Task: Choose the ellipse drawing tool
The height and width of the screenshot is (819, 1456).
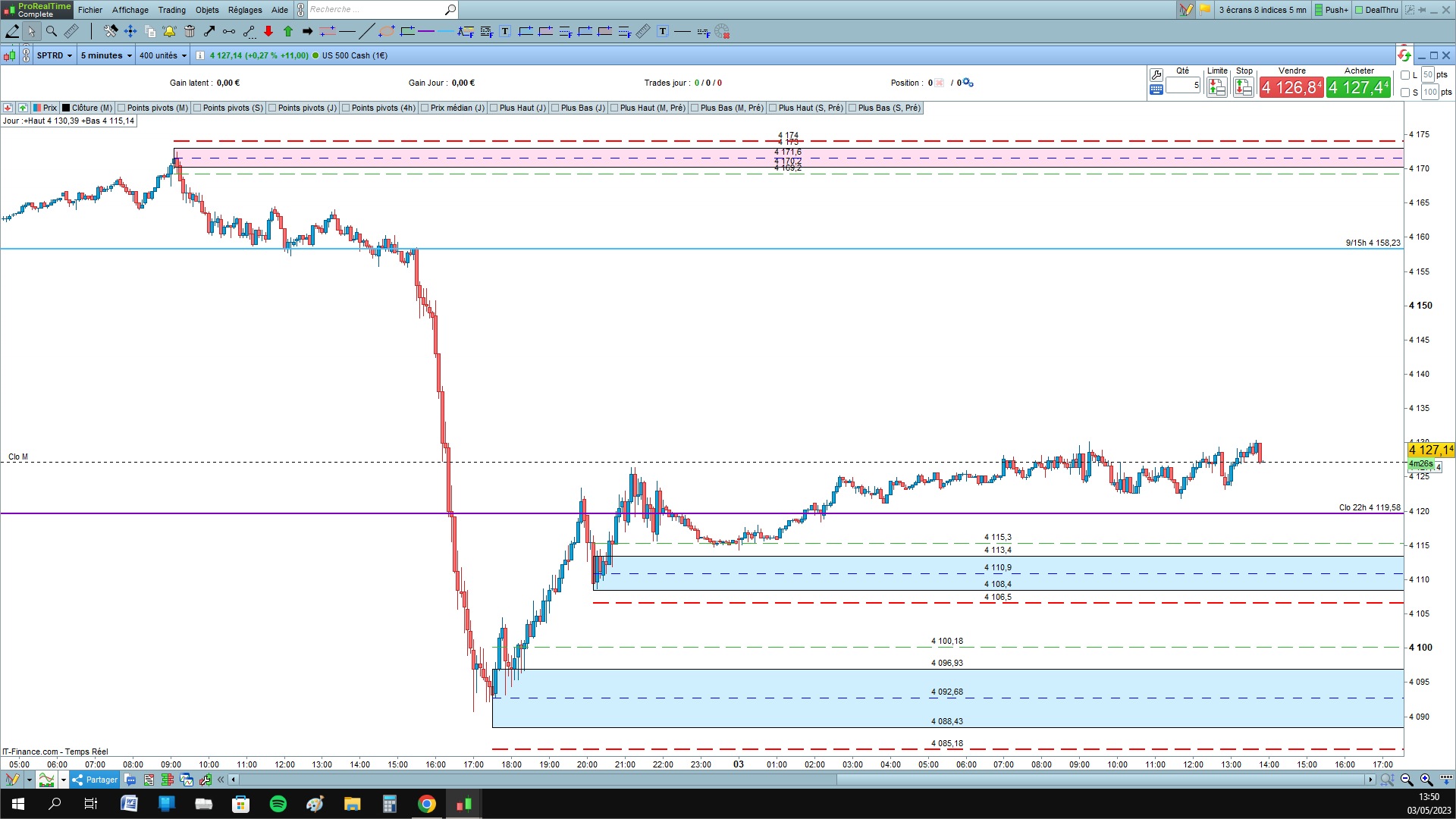Action: point(387,31)
